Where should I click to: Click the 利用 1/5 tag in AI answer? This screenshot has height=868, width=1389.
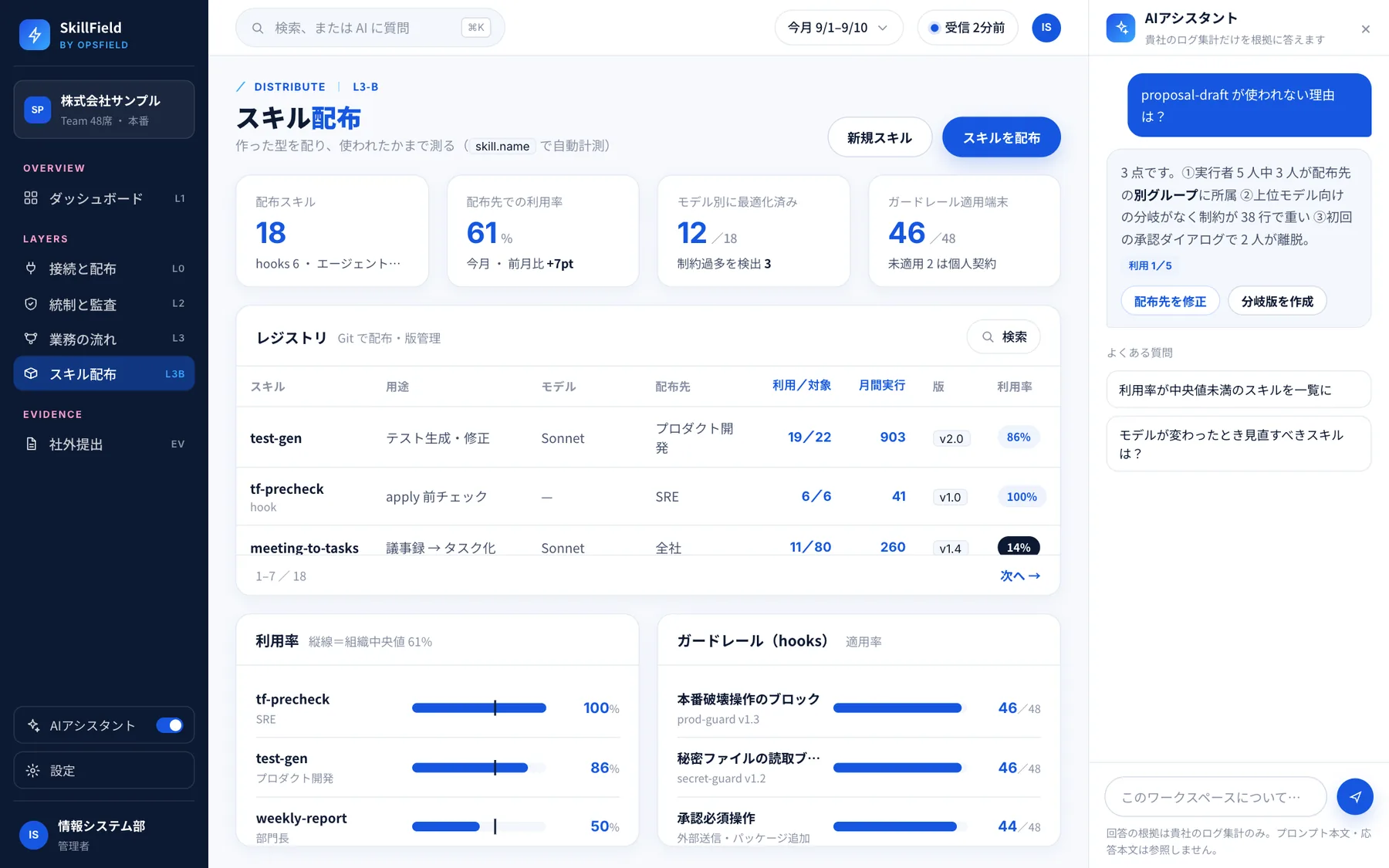[1150, 265]
